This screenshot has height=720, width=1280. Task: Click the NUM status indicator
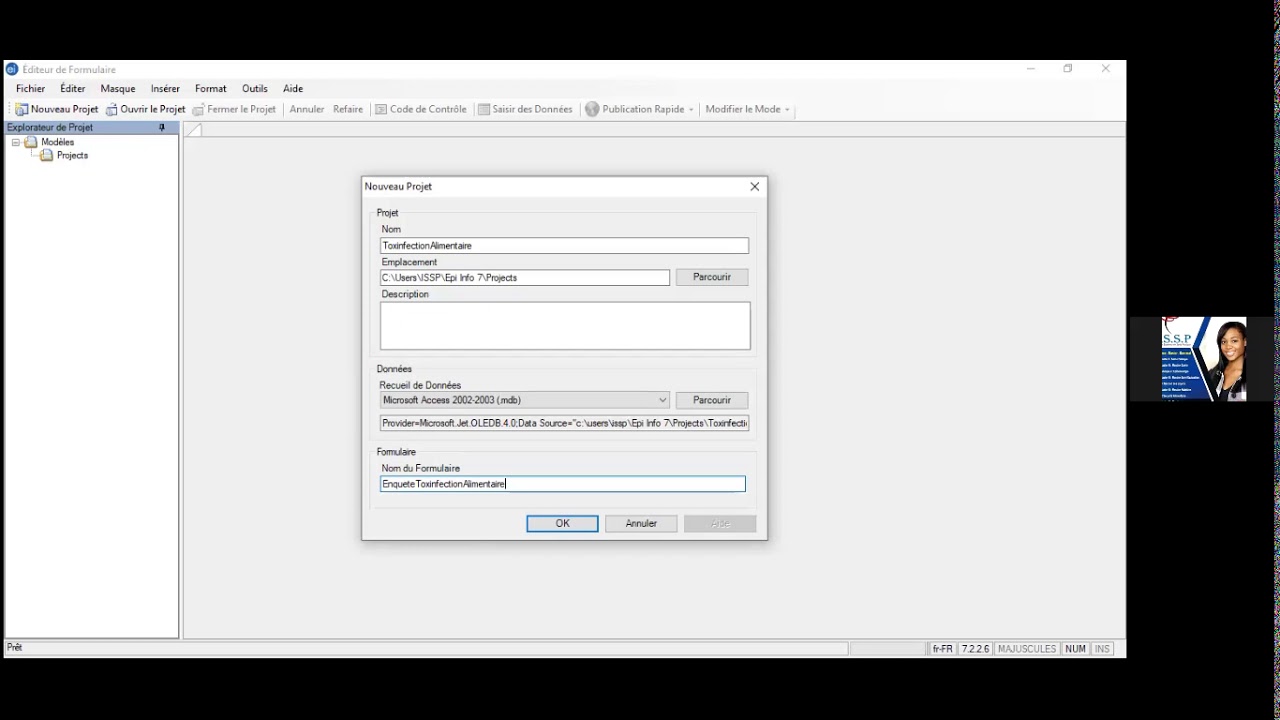(1075, 649)
